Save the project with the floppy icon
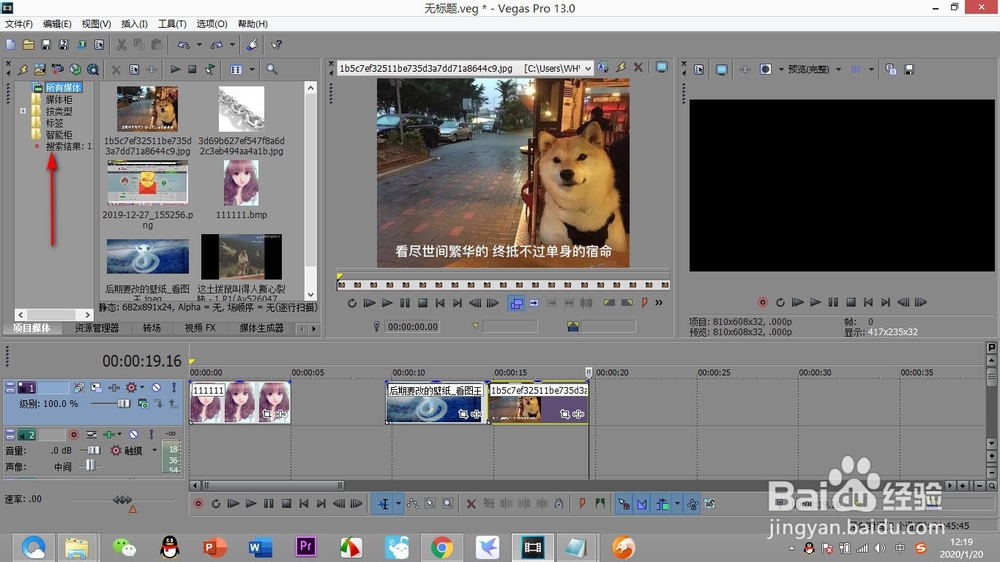Screen dimensions: 1000x562 coord(46,45)
